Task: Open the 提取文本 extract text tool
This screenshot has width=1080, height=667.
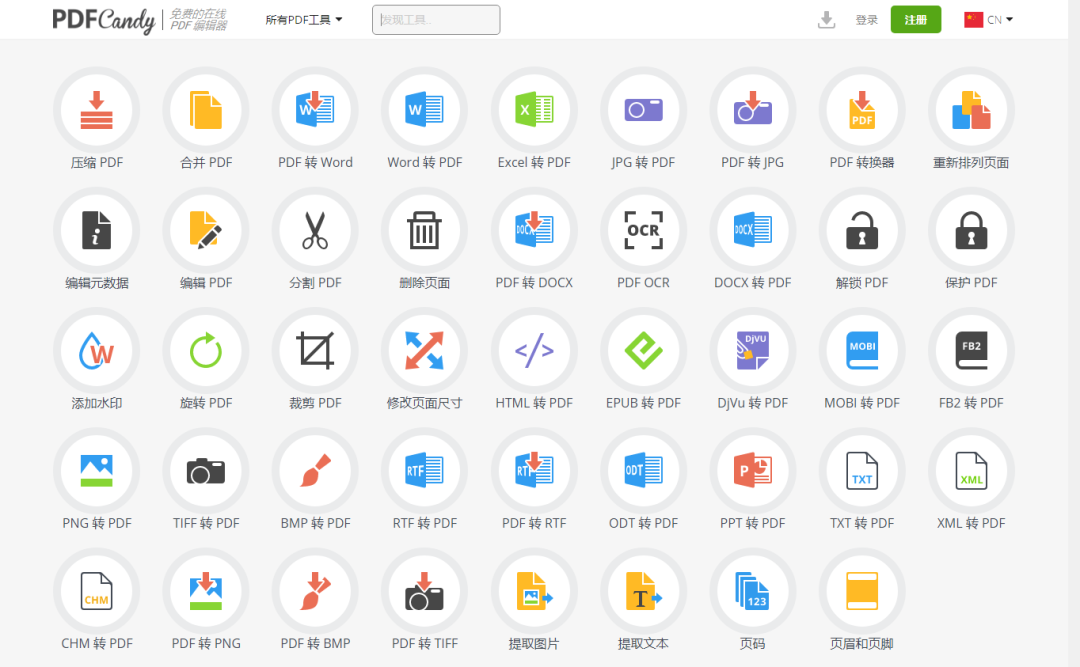Action: click(643, 591)
